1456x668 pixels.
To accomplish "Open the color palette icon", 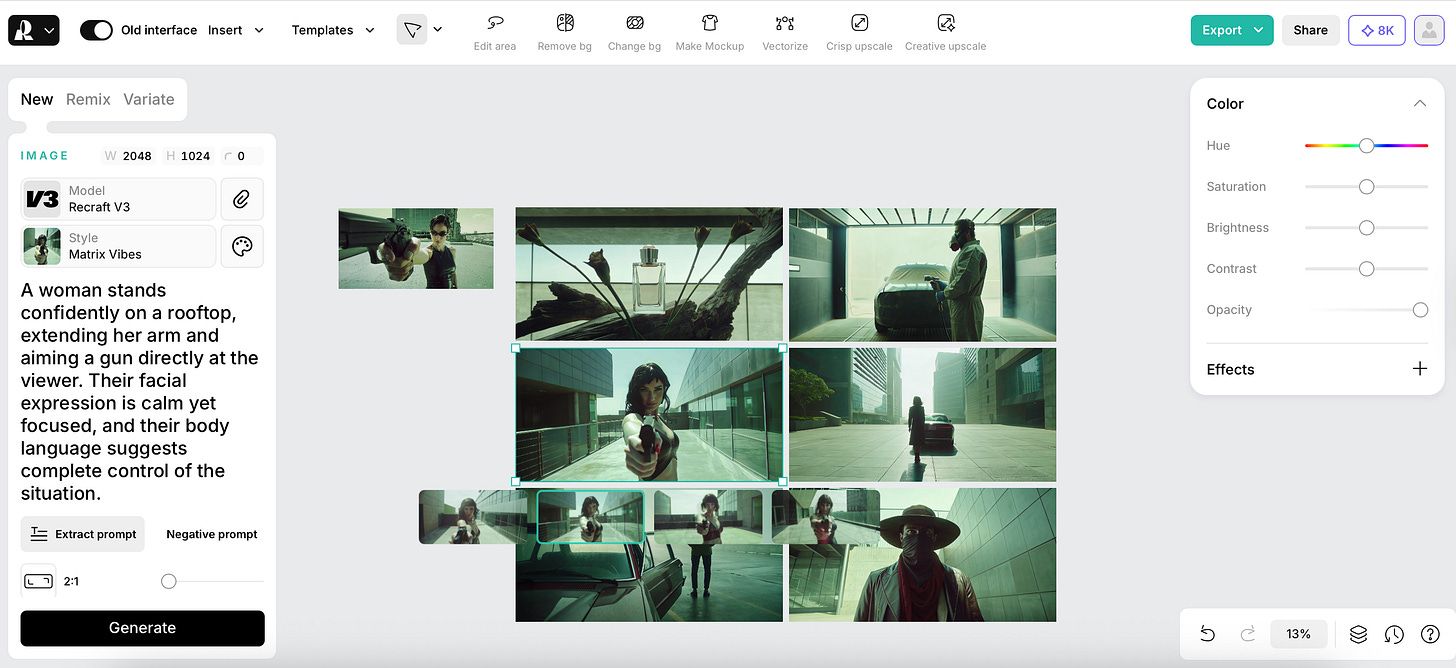I will coord(242,246).
